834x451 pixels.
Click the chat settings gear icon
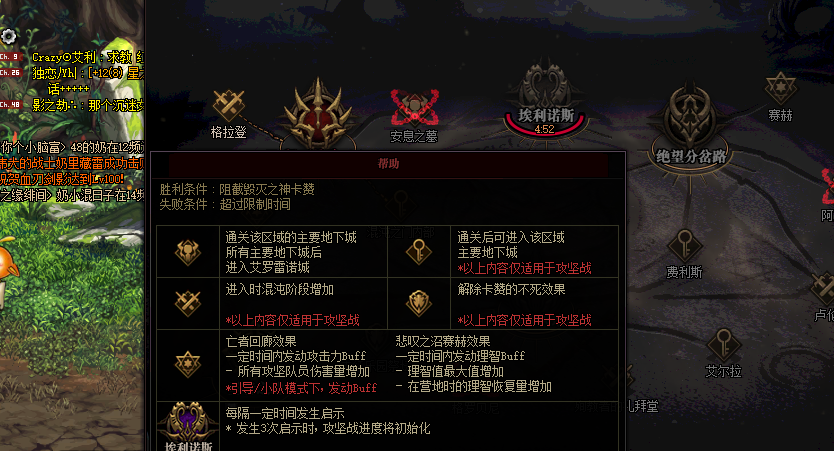(9, 36)
